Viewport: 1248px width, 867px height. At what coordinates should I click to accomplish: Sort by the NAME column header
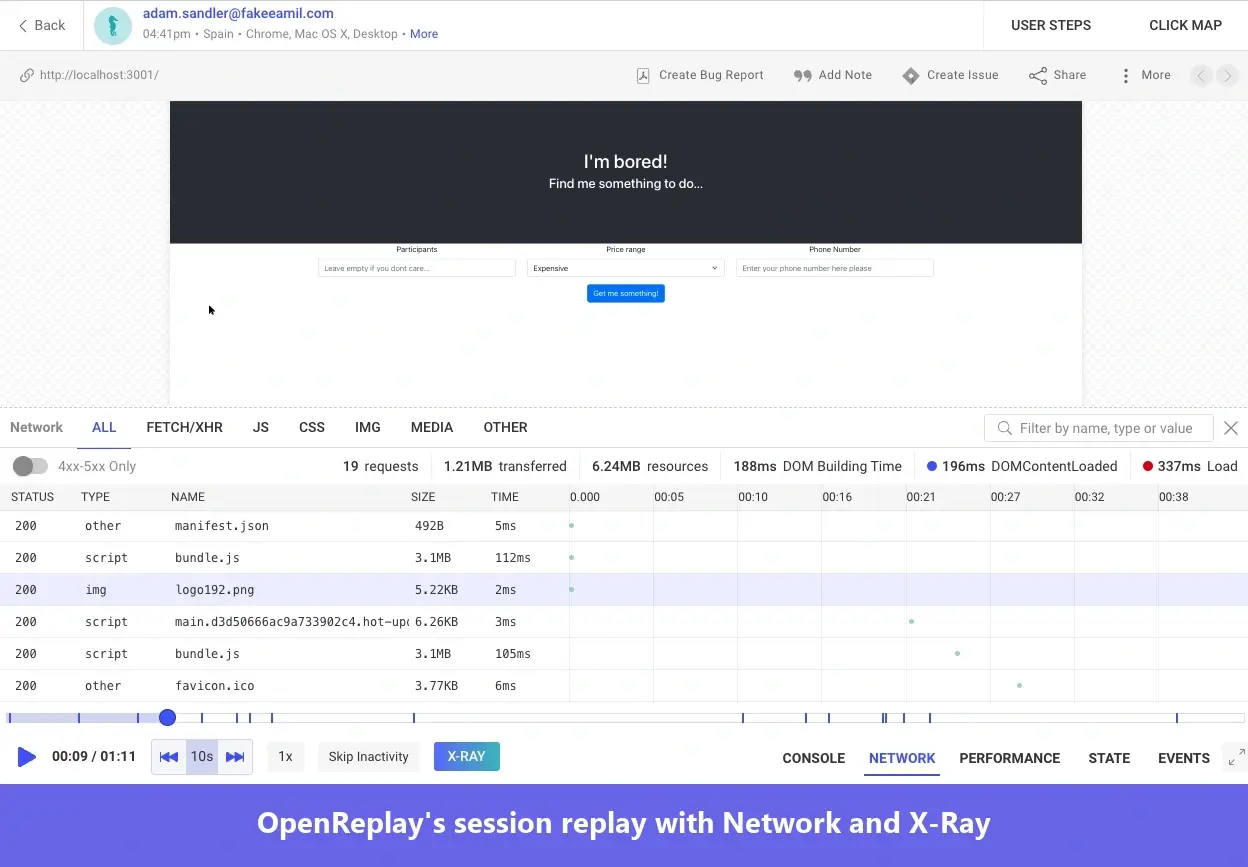tap(188, 497)
